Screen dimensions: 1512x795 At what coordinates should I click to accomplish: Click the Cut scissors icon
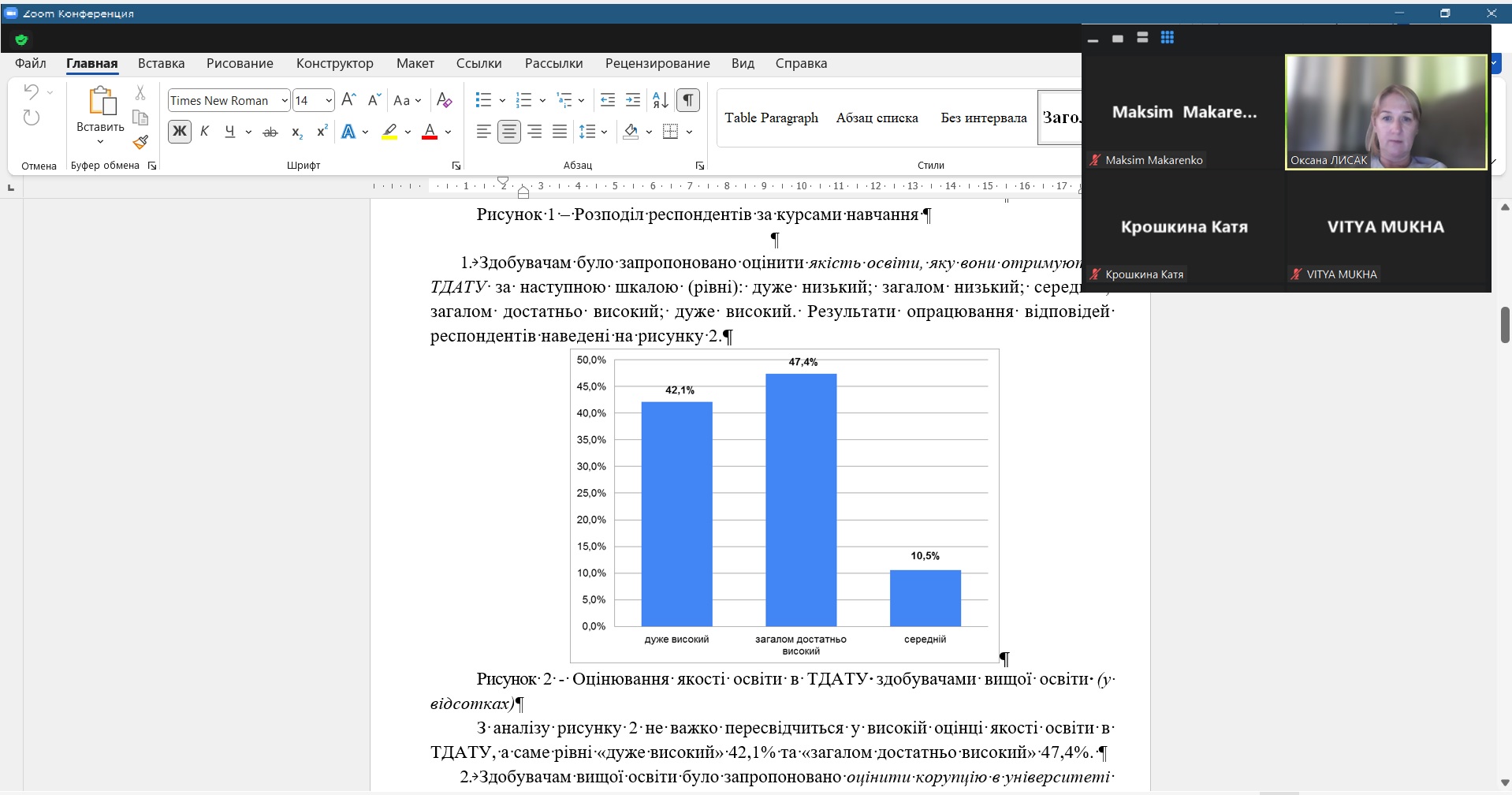click(x=140, y=93)
